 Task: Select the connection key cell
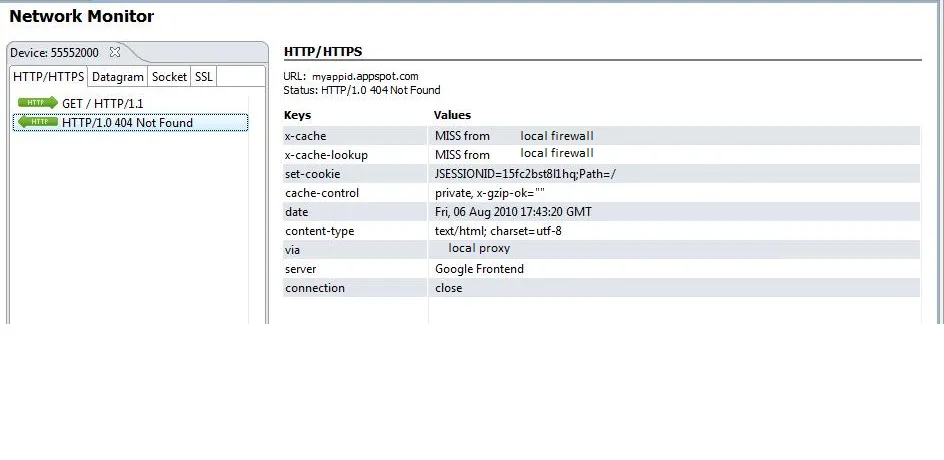pos(355,288)
